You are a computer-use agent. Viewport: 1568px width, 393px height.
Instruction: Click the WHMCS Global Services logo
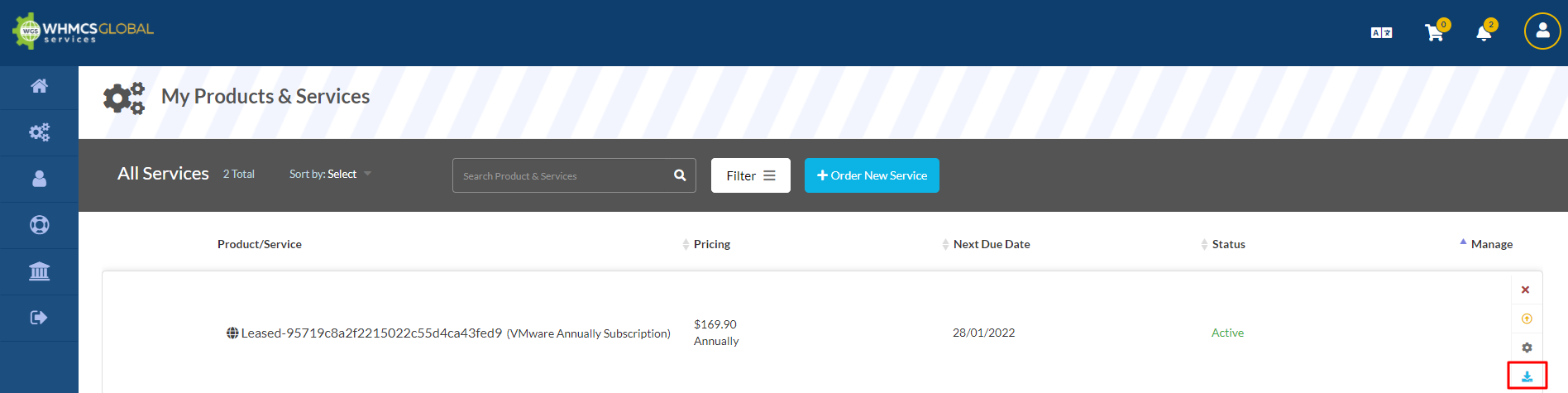83,31
